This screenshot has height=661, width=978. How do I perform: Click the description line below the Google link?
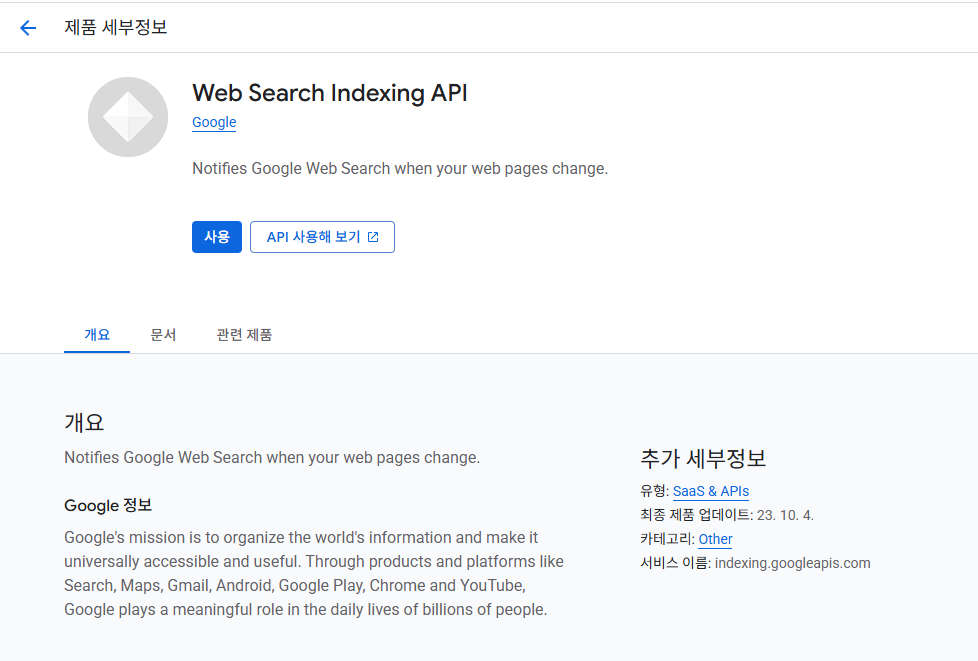click(x=400, y=169)
